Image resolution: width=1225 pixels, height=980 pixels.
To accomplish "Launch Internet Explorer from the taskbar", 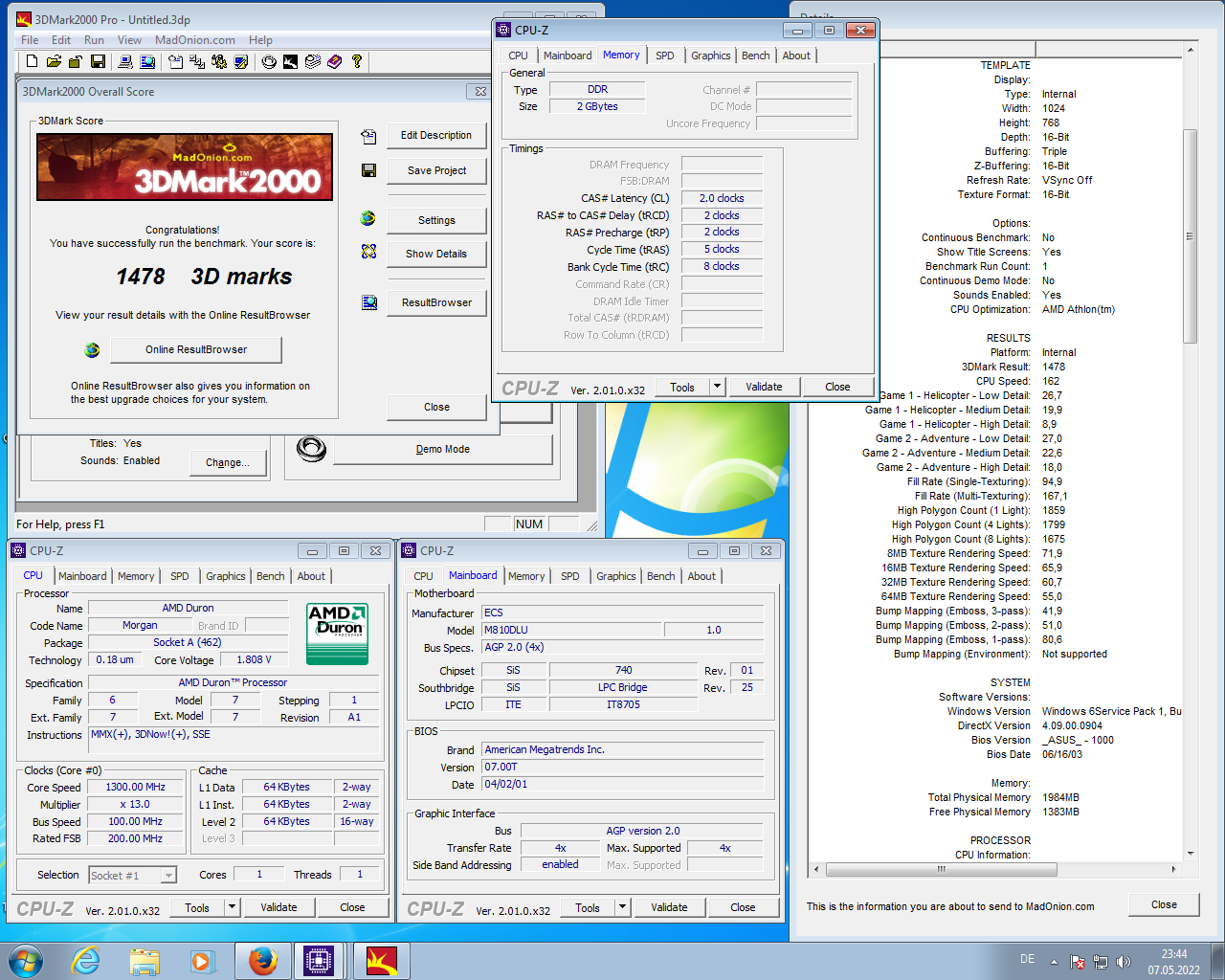I will point(86,960).
